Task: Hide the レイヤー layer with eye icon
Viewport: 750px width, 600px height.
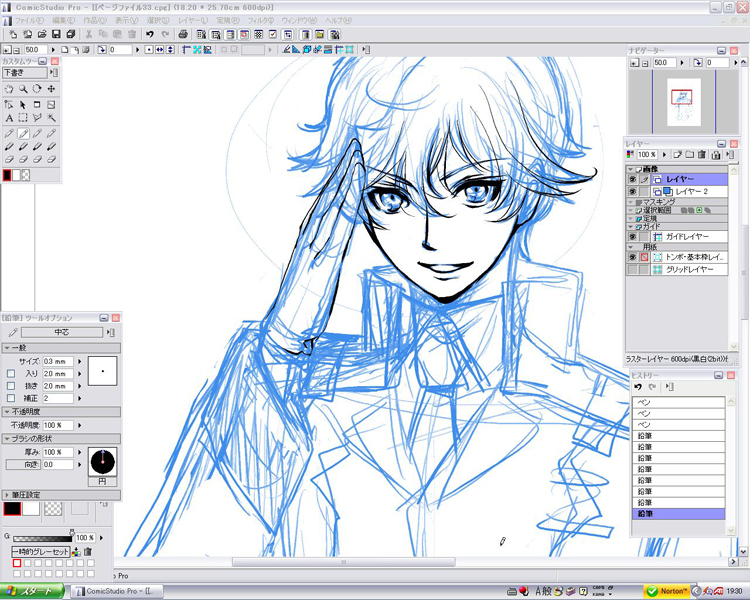Action: pos(632,179)
